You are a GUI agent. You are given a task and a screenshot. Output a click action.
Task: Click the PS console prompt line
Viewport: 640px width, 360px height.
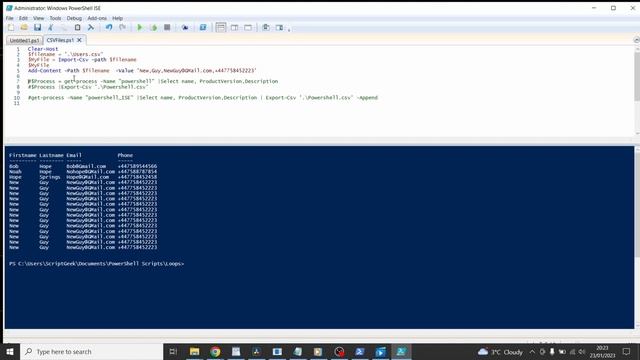point(96,264)
